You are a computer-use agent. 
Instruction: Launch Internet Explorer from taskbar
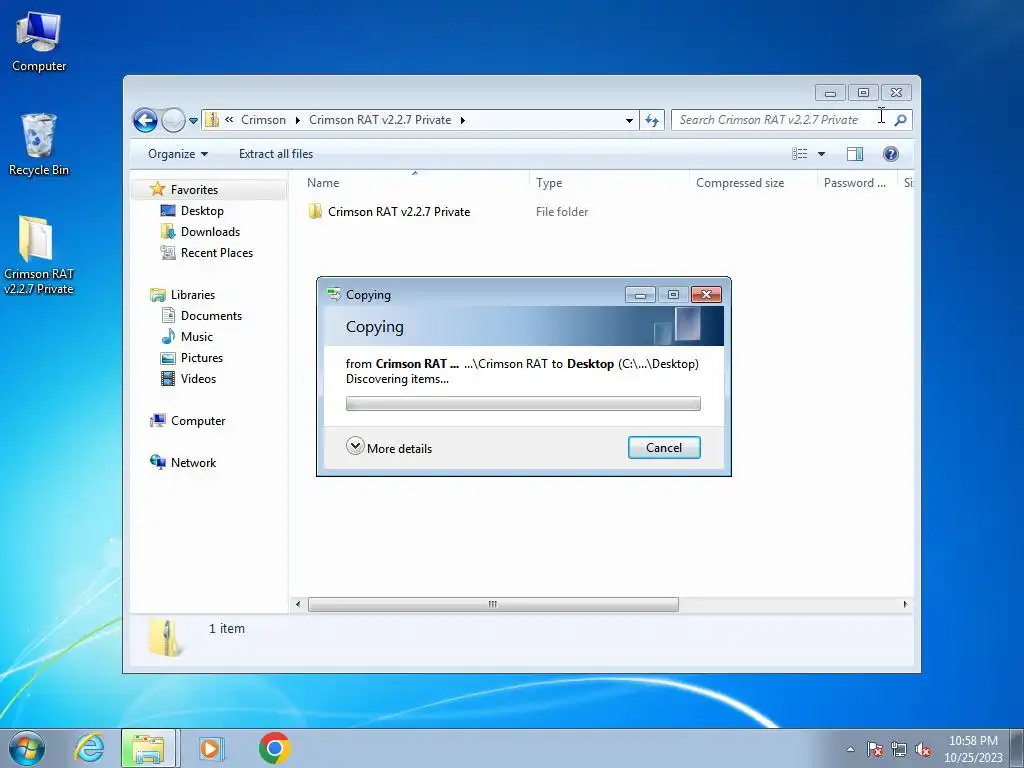click(x=89, y=748)
